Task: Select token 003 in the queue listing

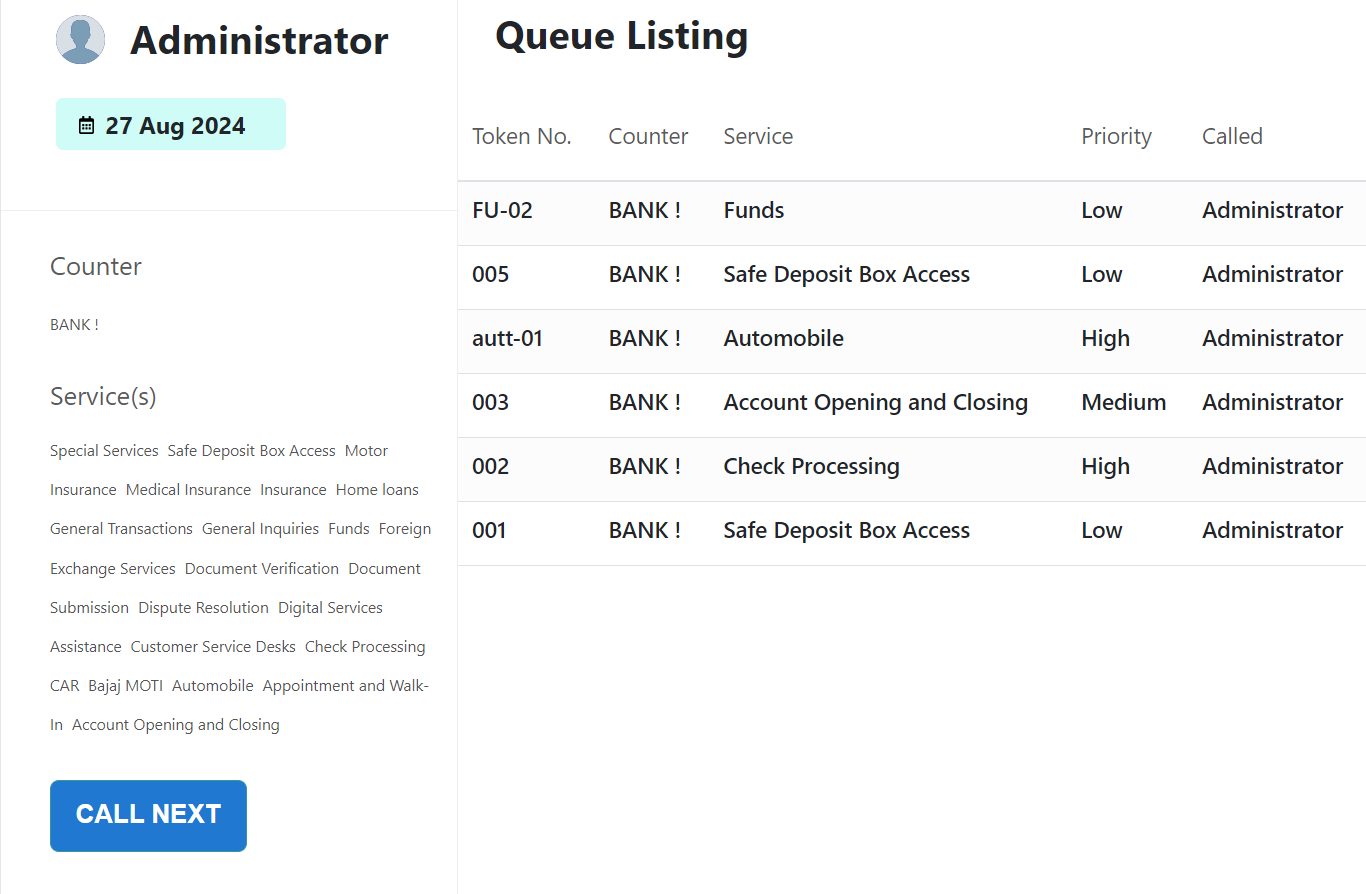Action: (x=491, y=403)
